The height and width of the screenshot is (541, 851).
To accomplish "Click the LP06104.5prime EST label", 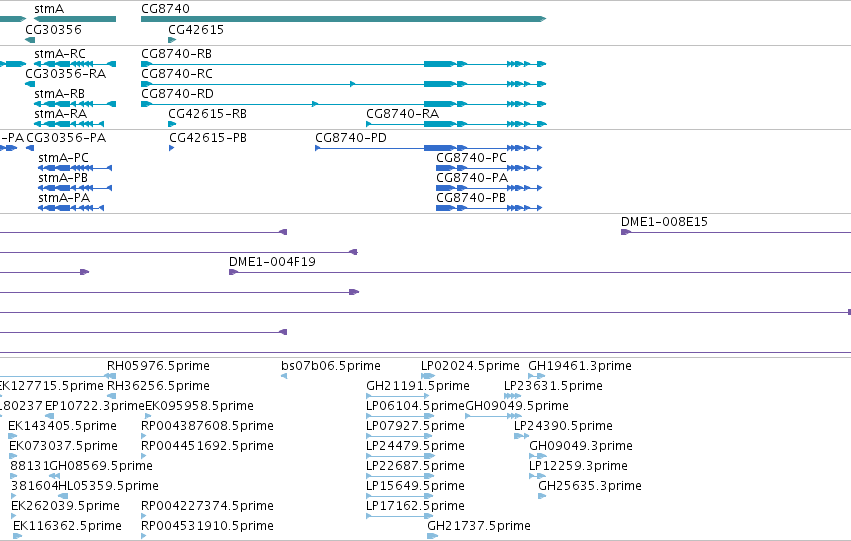I will tap(415, 406).
